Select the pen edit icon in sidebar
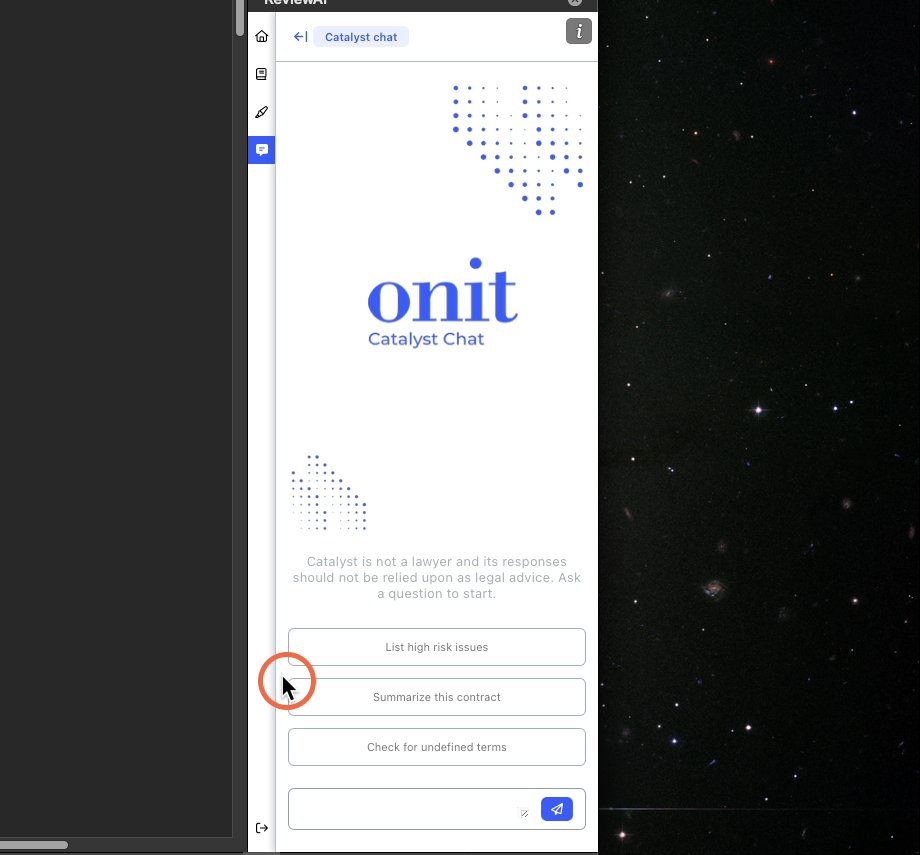This screenshot has height=855, width=920. click(x=262, y=111)
